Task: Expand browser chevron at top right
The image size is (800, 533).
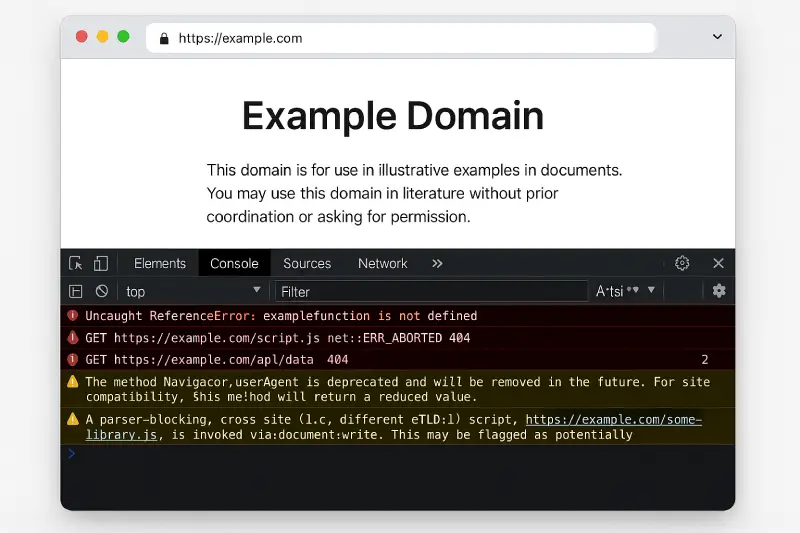Action: tap(717, 37)
